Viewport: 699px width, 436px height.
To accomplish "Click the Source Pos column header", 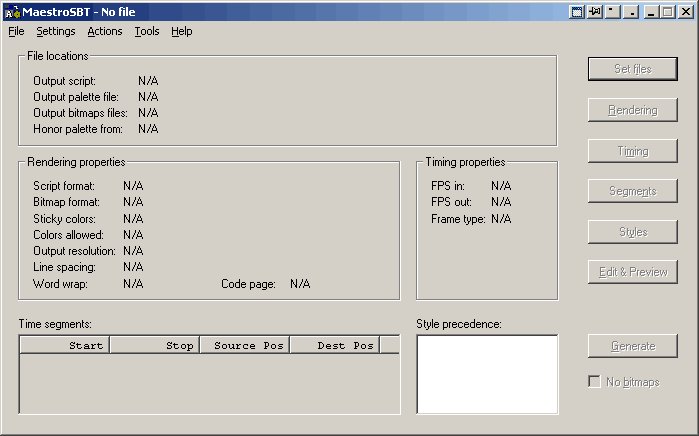I will [245, 346].
